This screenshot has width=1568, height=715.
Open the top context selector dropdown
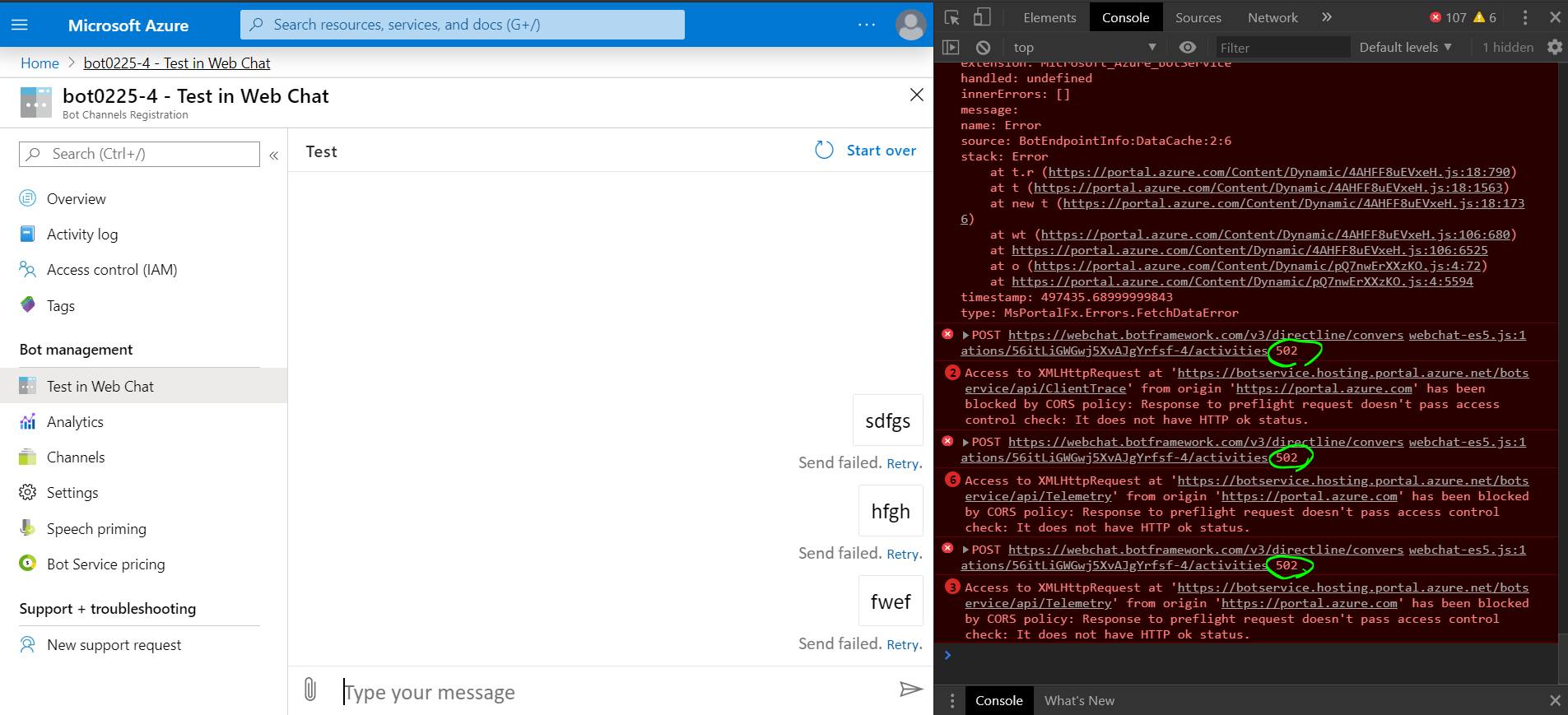pyautogui.click(x=1085, y=48)
